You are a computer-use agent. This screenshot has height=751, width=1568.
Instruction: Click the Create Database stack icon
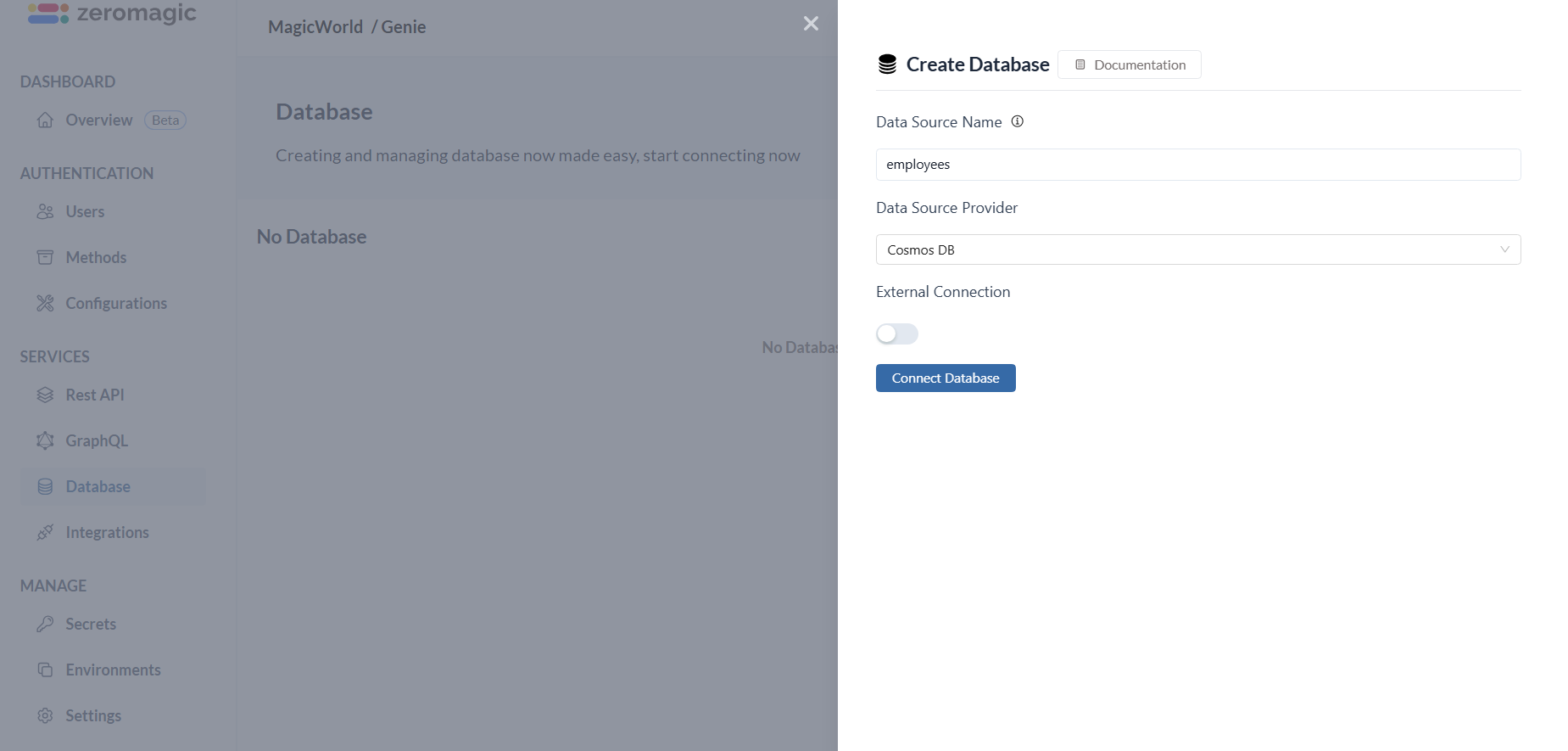[x=887, y=64]
